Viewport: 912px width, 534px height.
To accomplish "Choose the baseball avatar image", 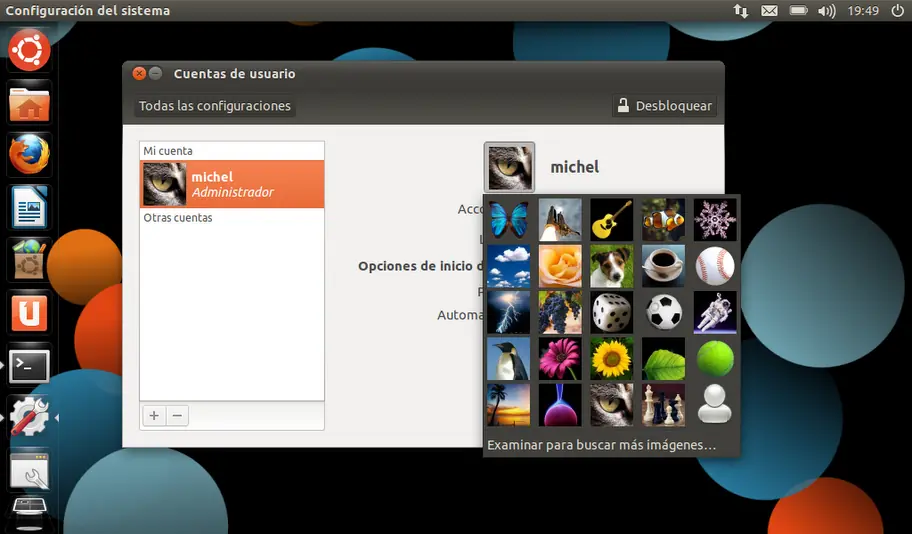I will [715, 266].
